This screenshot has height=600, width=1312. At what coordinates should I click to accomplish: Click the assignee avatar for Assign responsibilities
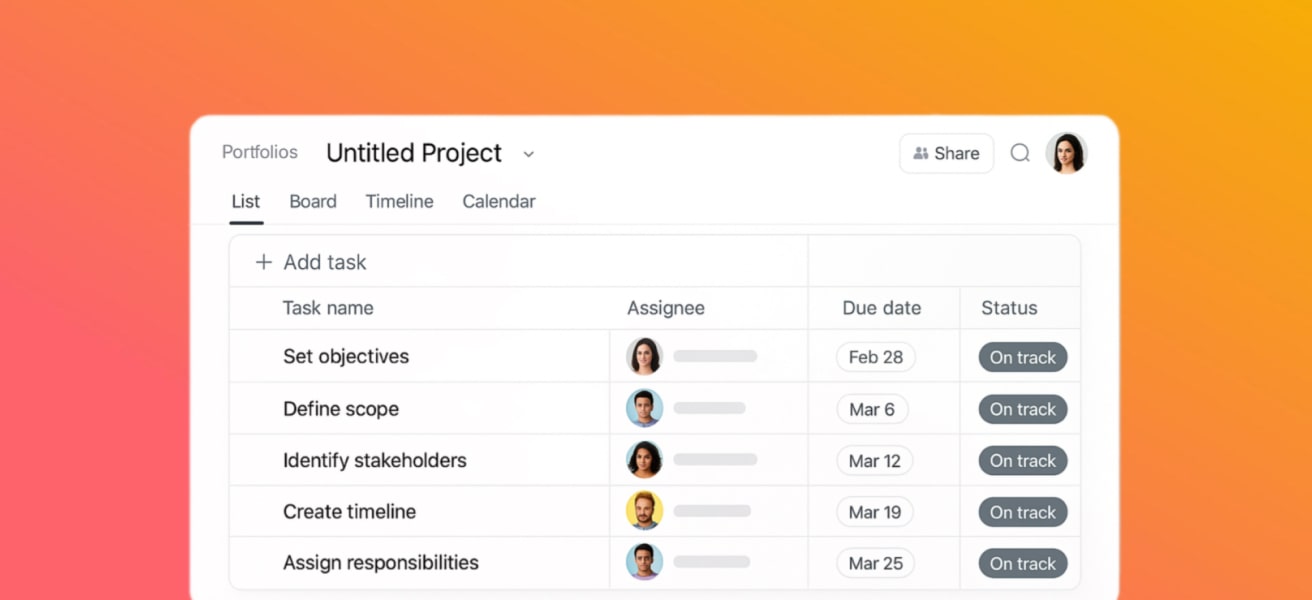645,562
